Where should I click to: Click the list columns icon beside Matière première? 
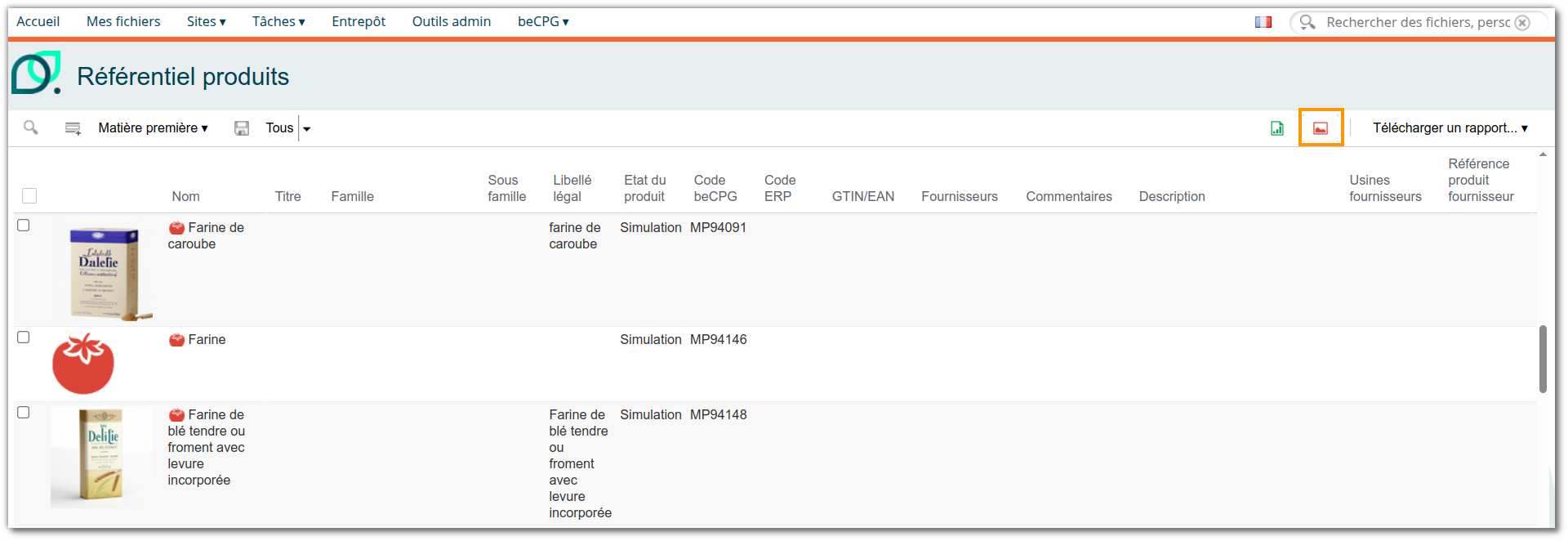[x=73, y=128]
